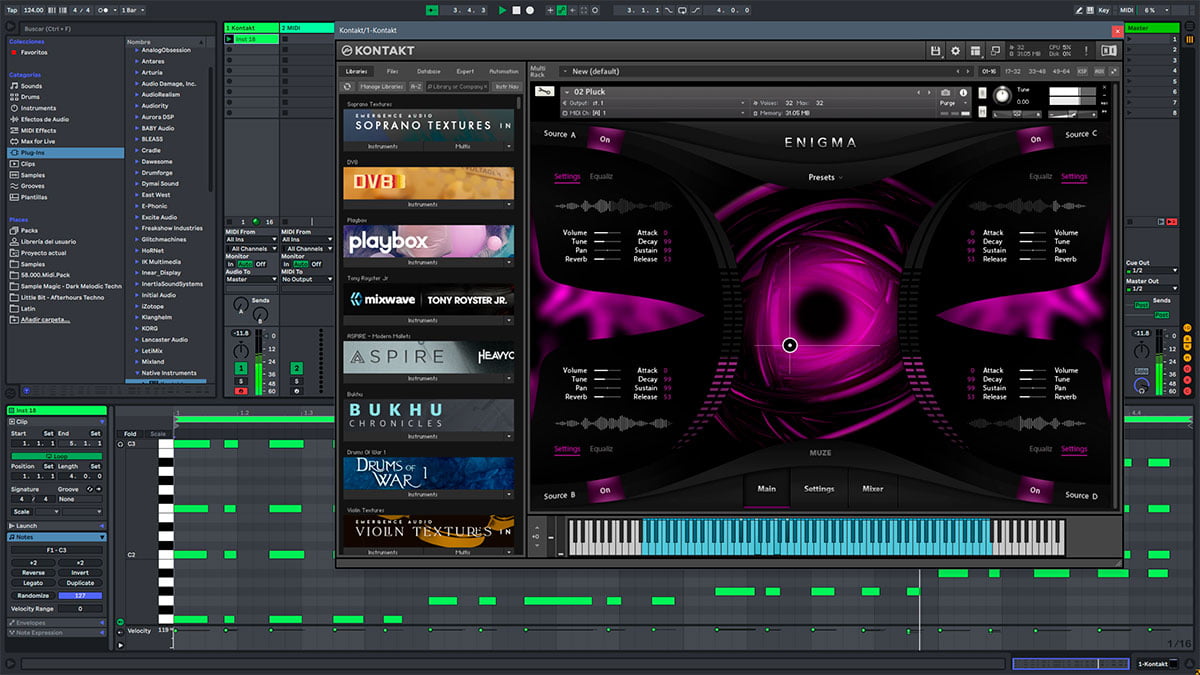The height and width of the screenshot is (675, 1200).
Task: Switch to Kontakt's Automation tab
Action: [x=503, y=72]
